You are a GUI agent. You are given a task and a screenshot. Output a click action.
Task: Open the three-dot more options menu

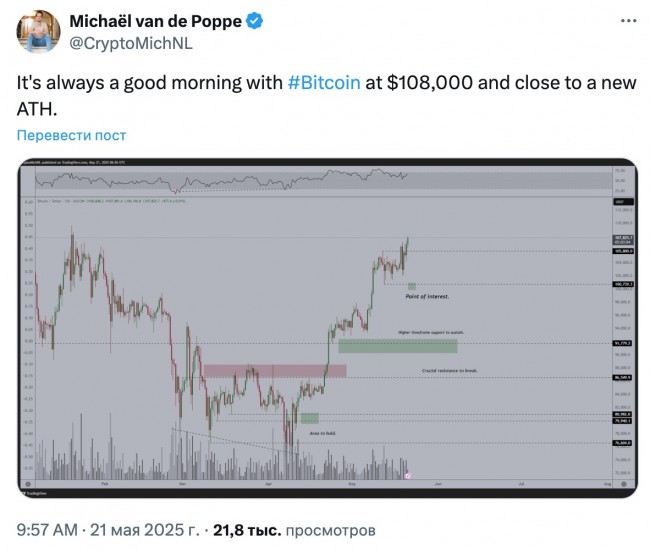coord(628,21)
